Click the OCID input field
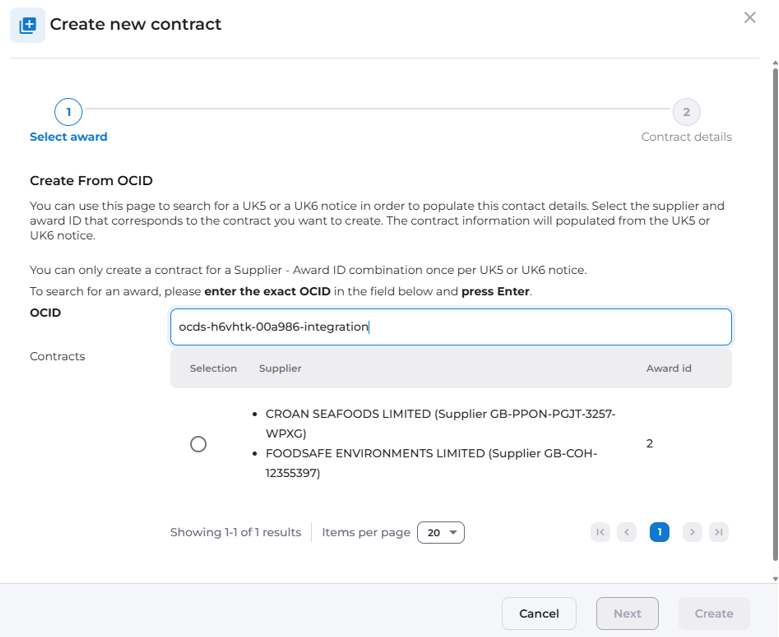 click(450, 327)
